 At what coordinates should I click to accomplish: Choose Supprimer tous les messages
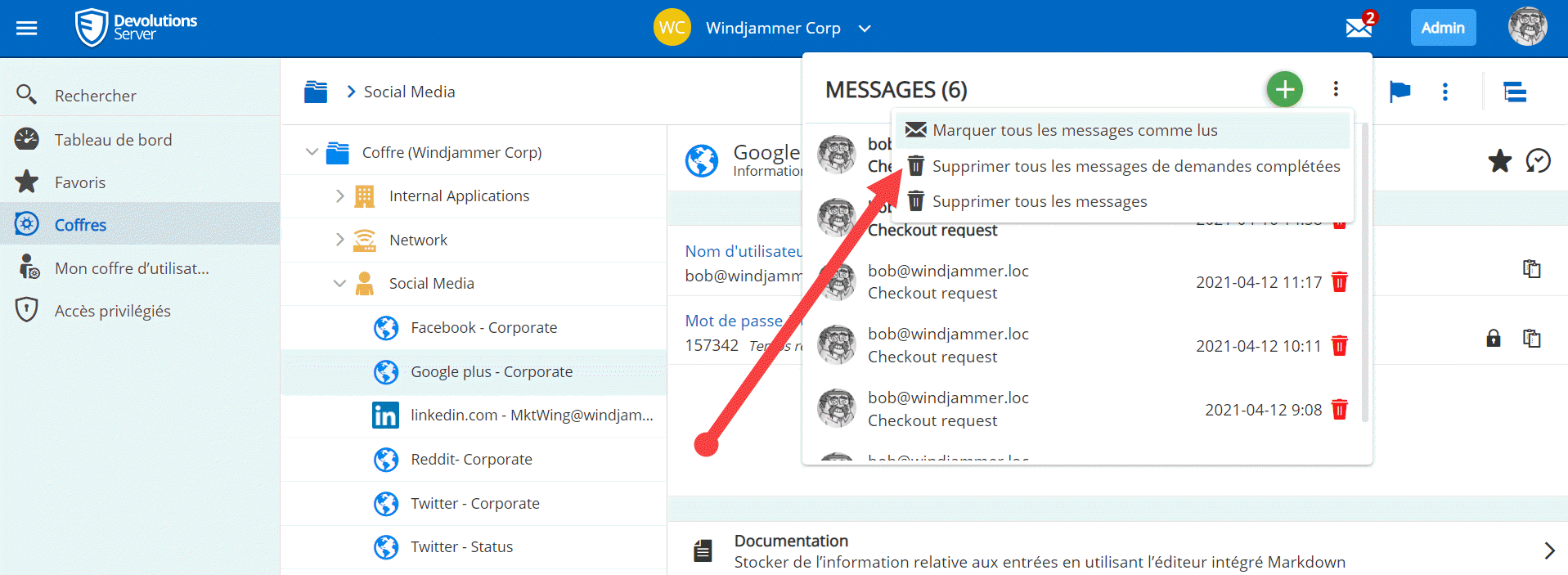[x=1040, y=201]
